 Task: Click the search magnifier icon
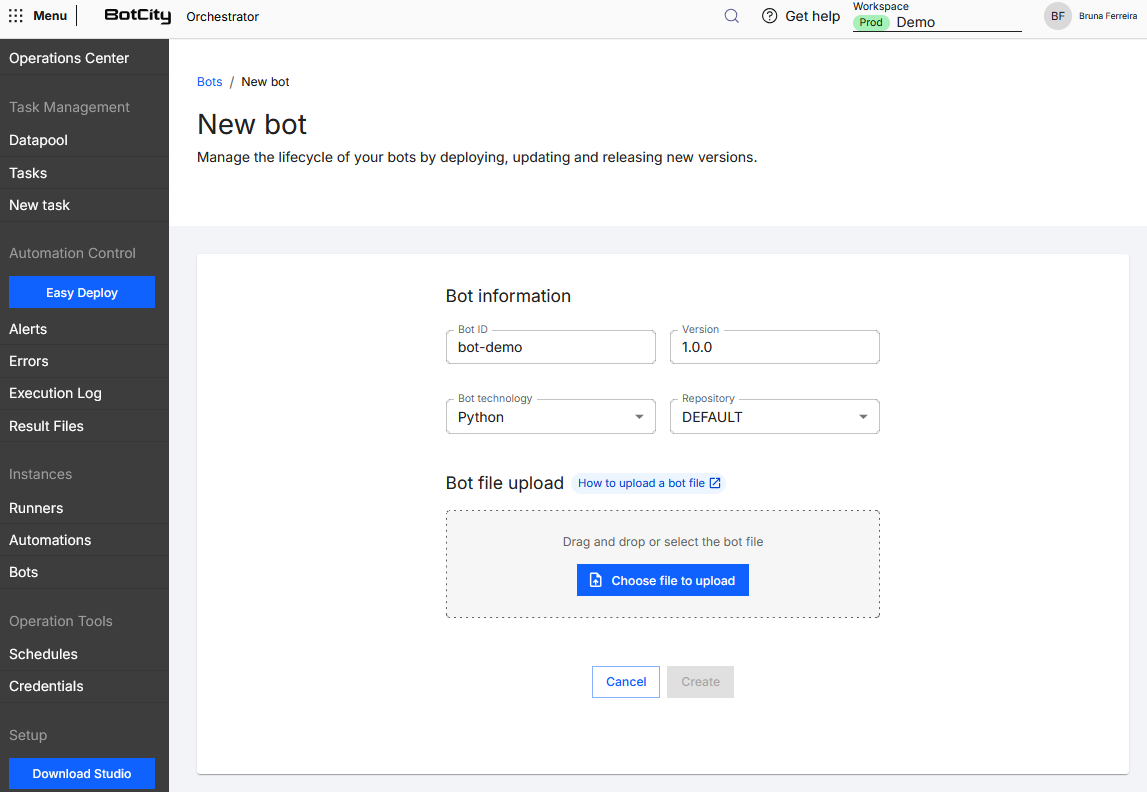(731, 16)
